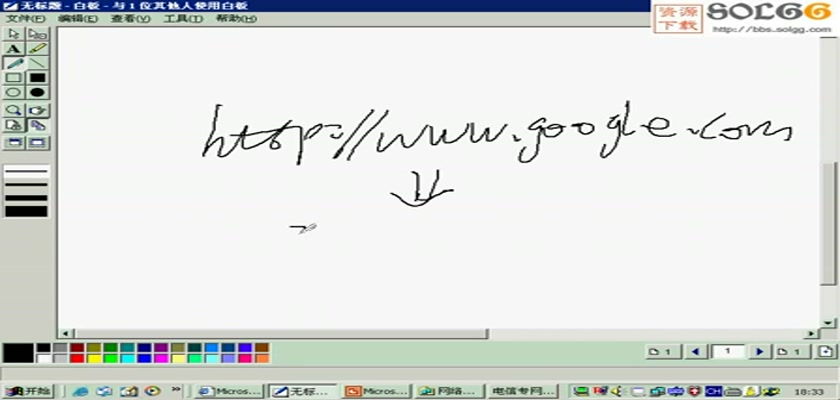Switch to the 电信专网... taskbar window

pos(524,391)
